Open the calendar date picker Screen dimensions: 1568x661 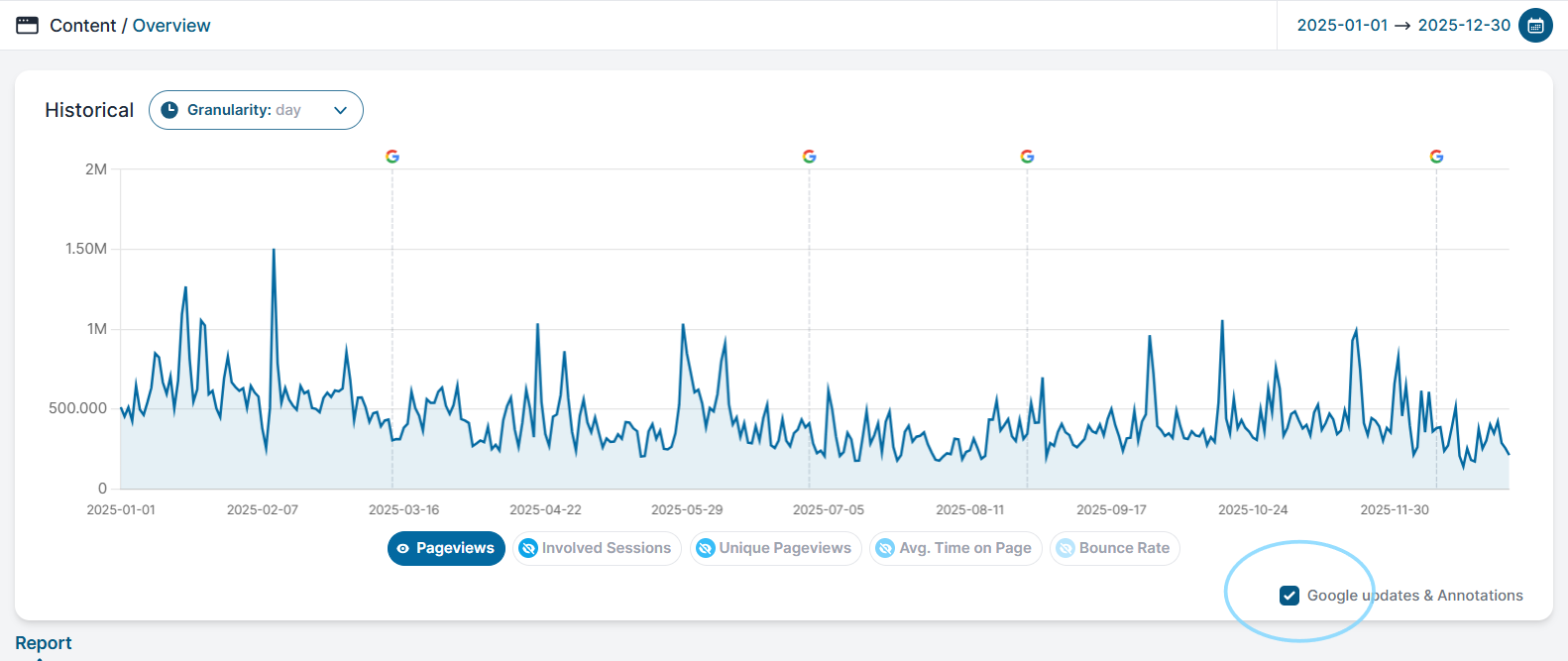[x=1535, y=26]
